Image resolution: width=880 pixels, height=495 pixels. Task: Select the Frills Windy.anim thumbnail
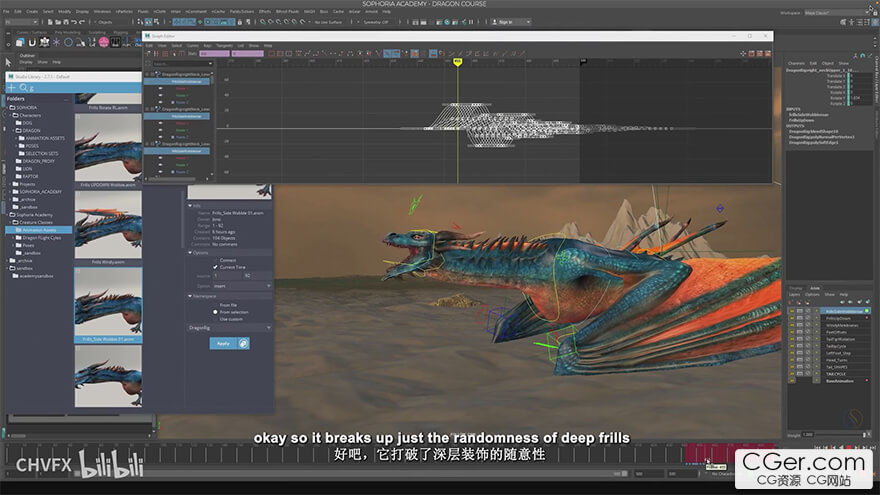pos(108,224)
